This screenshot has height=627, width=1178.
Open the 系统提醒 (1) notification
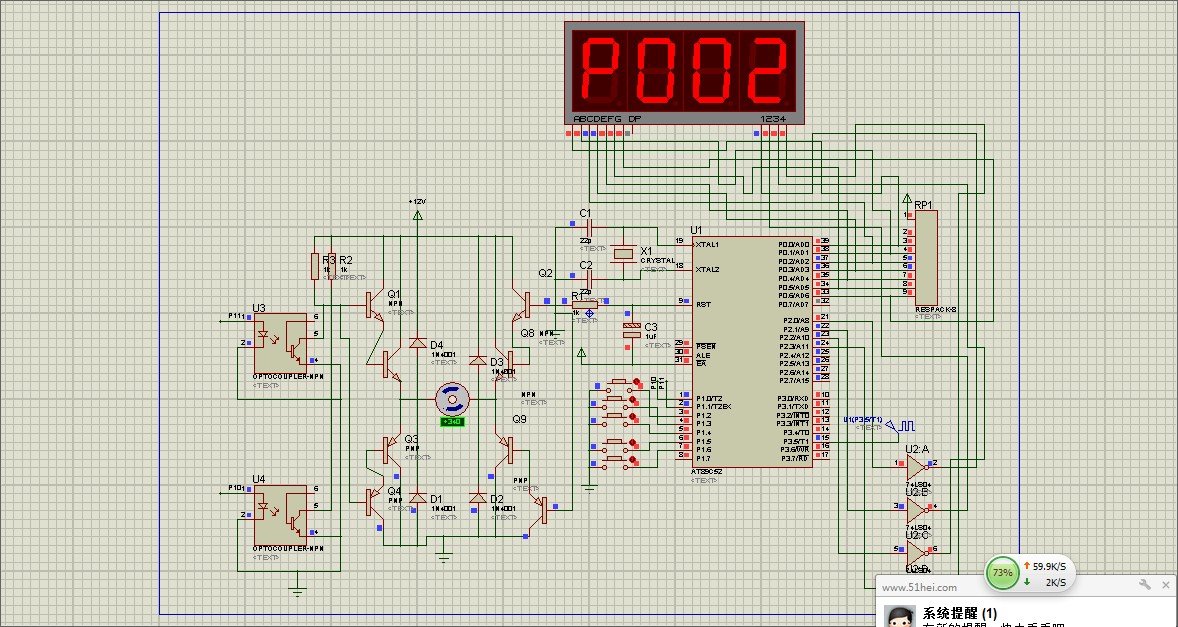coord(960,613)
